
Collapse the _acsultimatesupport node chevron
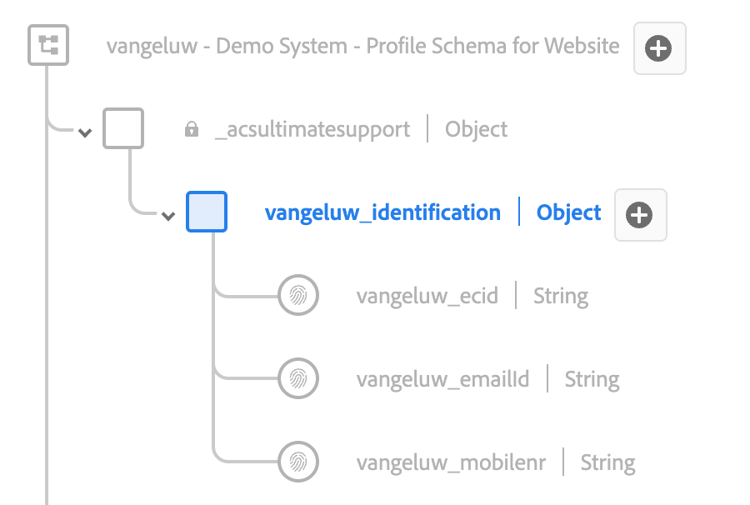(x=85, y=132)
